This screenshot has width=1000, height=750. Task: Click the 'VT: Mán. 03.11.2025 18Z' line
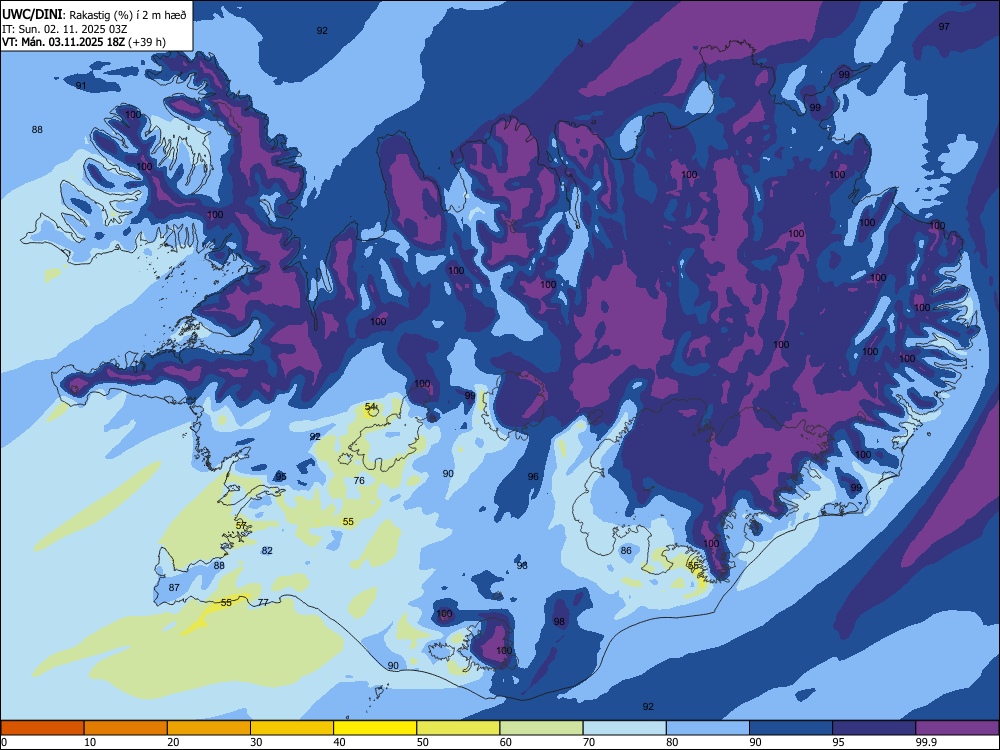pyautogui.click(x=64, y=42)
